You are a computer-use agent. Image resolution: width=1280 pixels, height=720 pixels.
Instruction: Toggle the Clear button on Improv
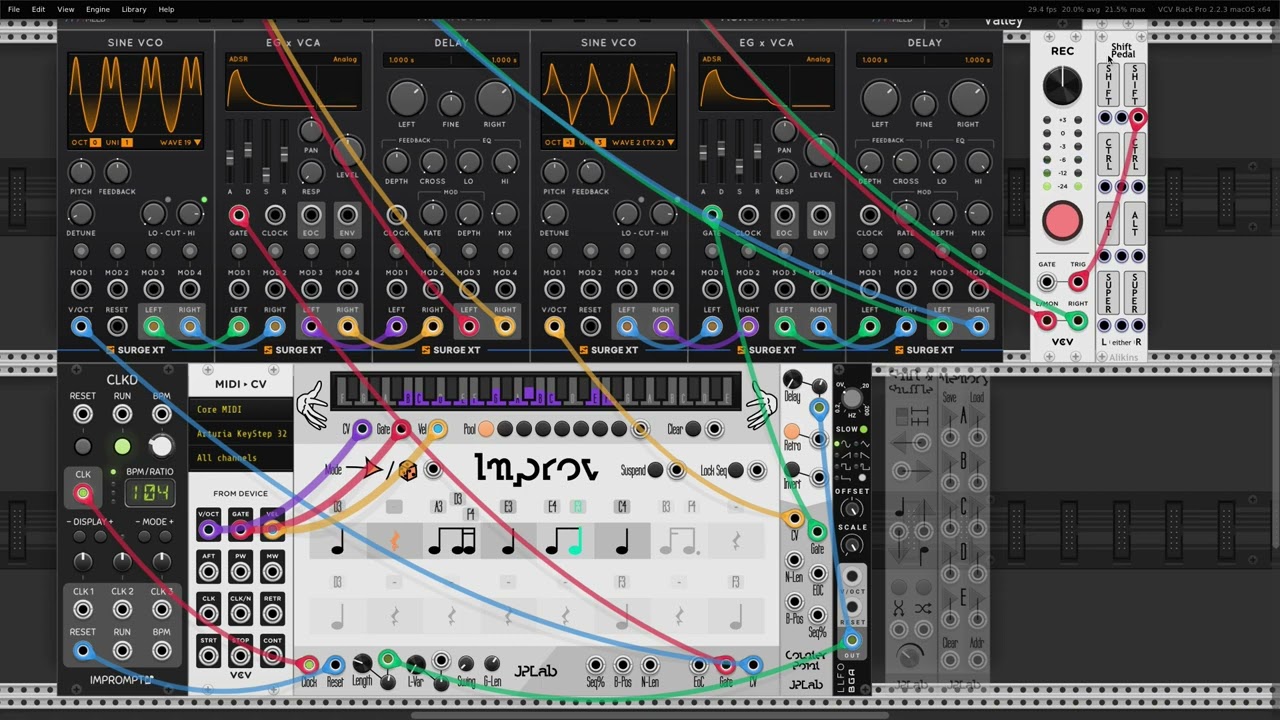click(692, 430)
